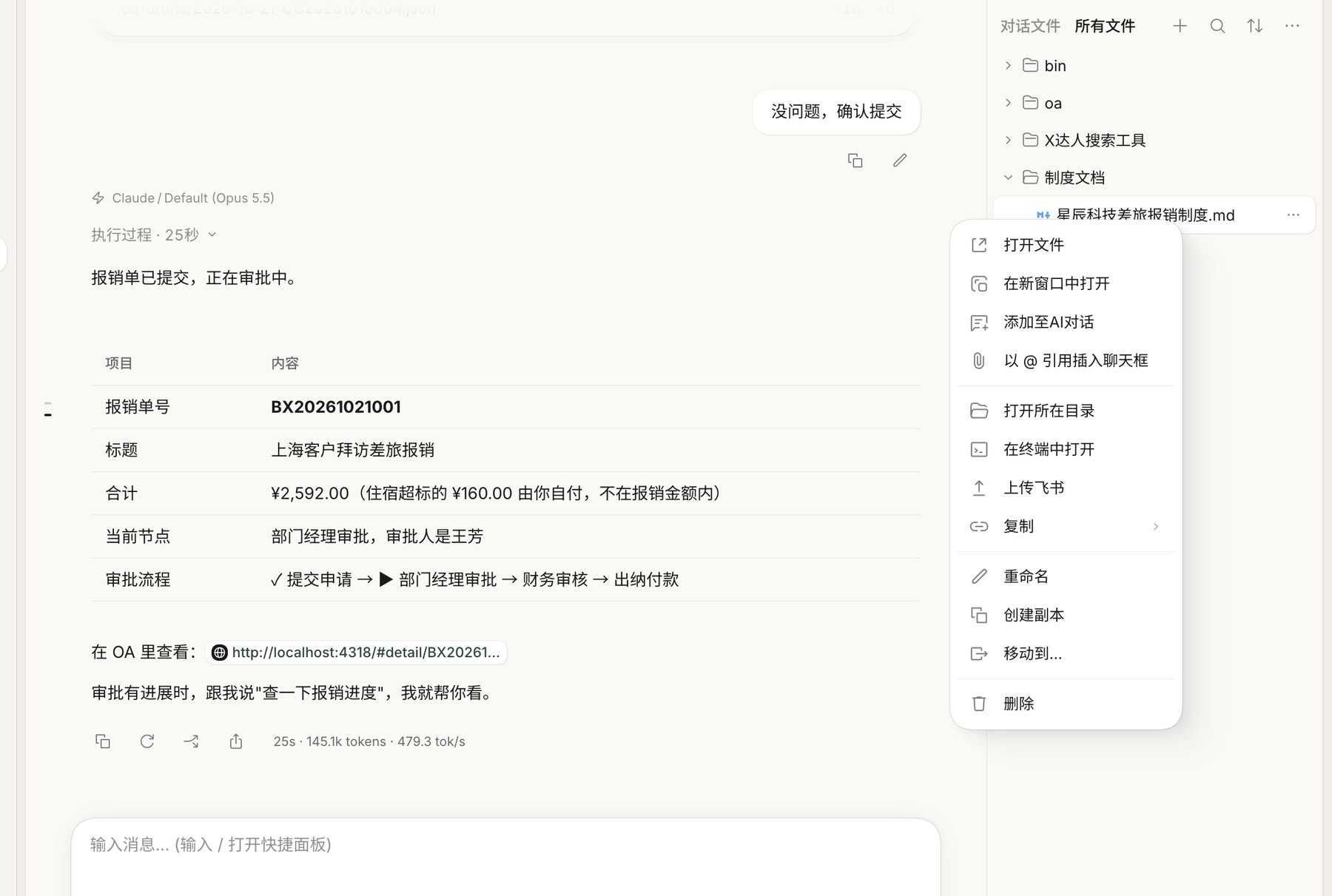Select 以 @ 引用插入聊天框 option
Image resolution: width=1332 pixels, height=896 pixels.
tap(1066, 360)
